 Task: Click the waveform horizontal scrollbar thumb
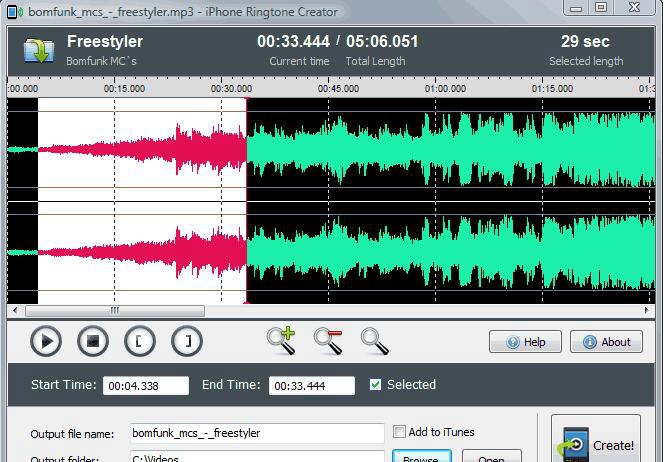[x=115, y=311]
